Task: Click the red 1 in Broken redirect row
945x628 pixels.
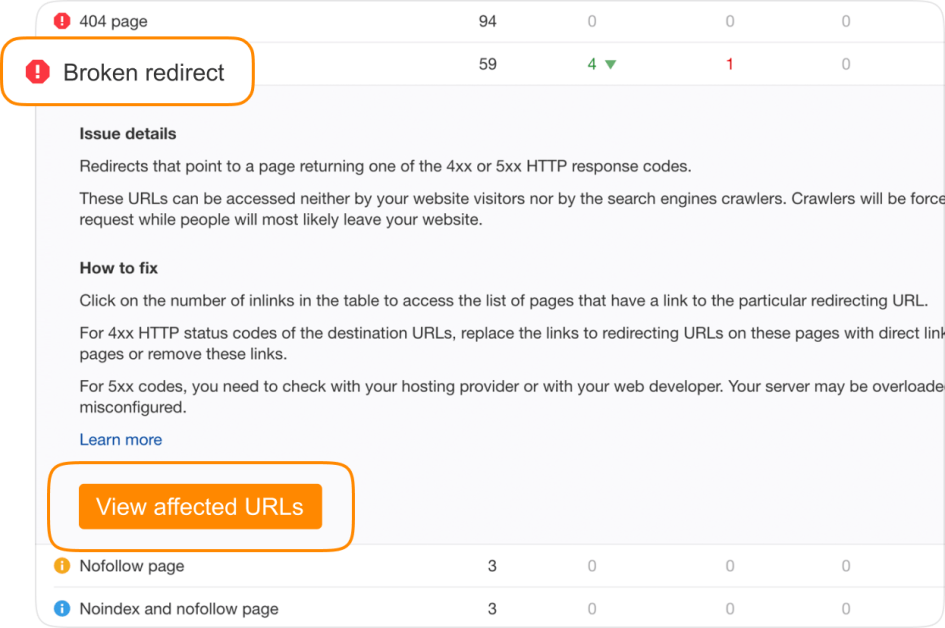Action: [x=729, y=64]
